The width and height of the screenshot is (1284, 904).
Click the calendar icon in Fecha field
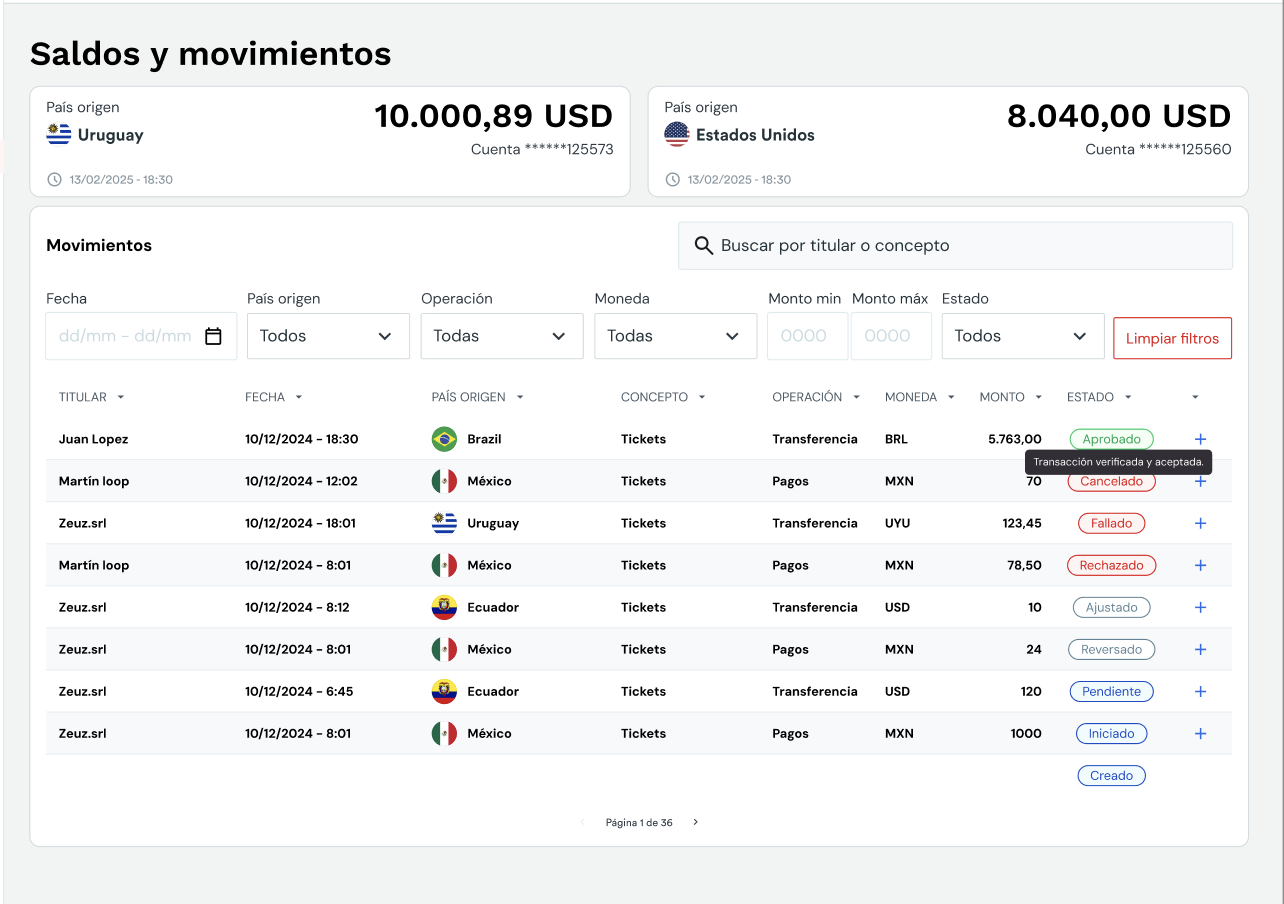213,336
